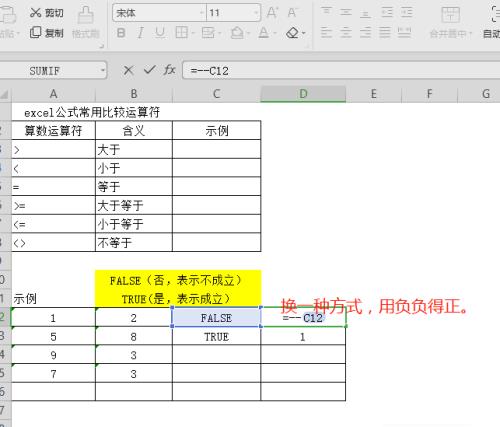Select cell C12 showing FALSE

[x=216, y=317]
